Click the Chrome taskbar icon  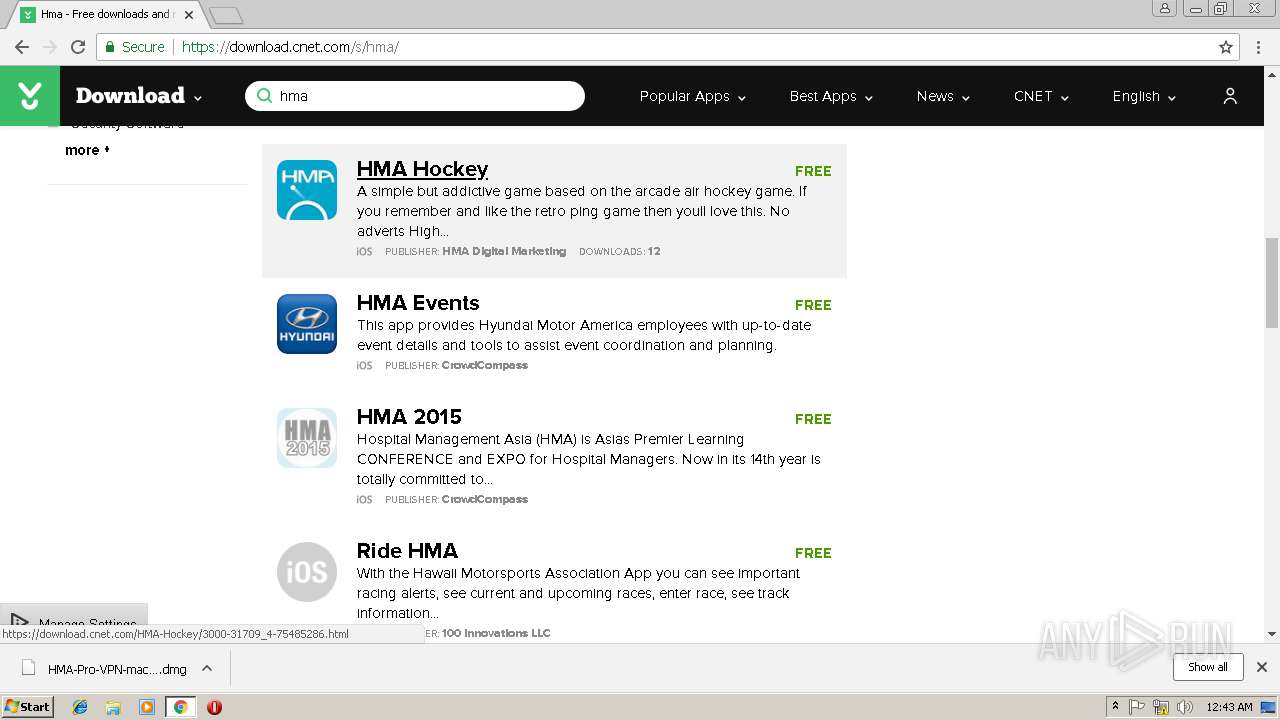click(x=180, y=707)
